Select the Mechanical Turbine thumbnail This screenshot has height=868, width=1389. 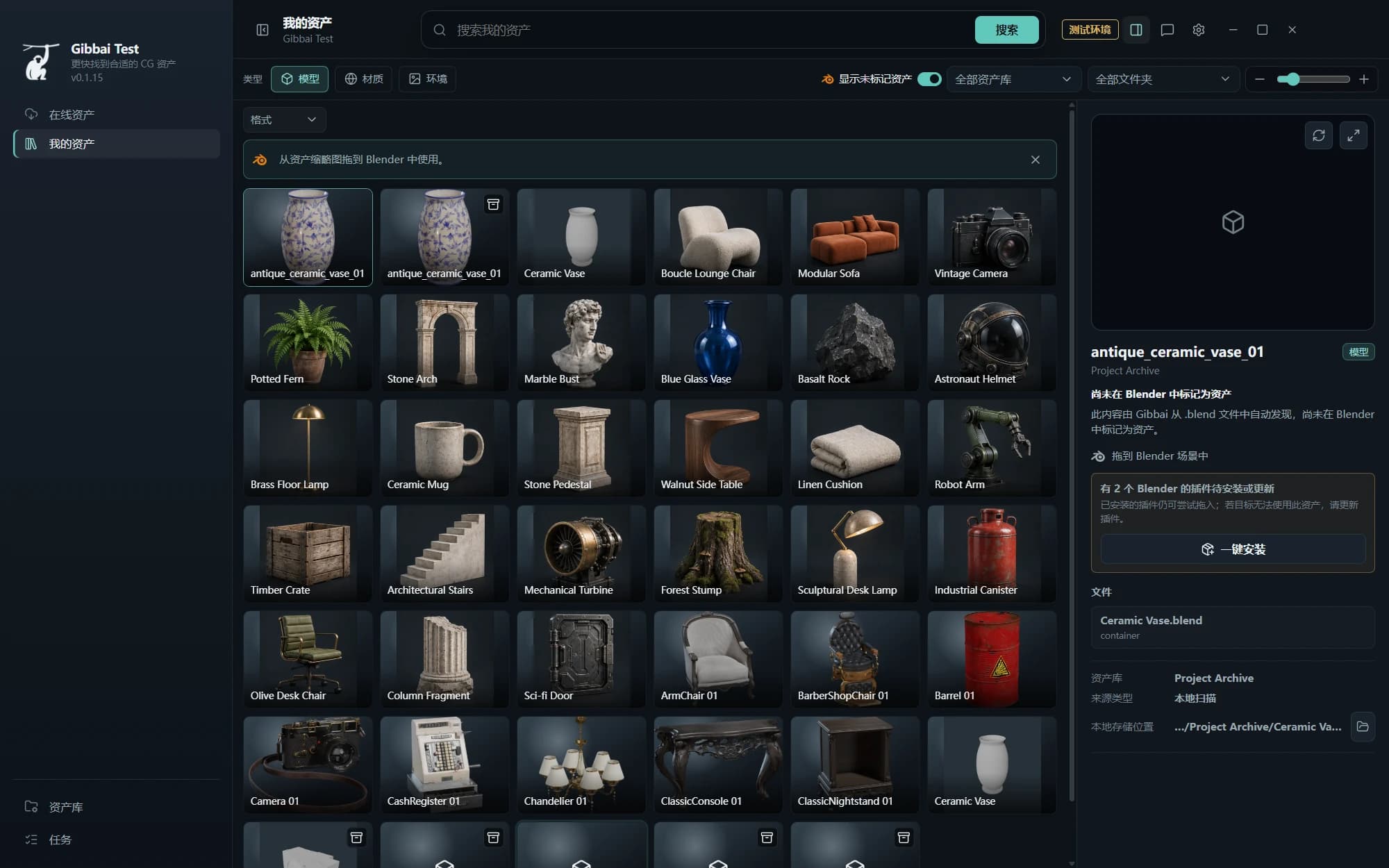(x=581, y=553)
